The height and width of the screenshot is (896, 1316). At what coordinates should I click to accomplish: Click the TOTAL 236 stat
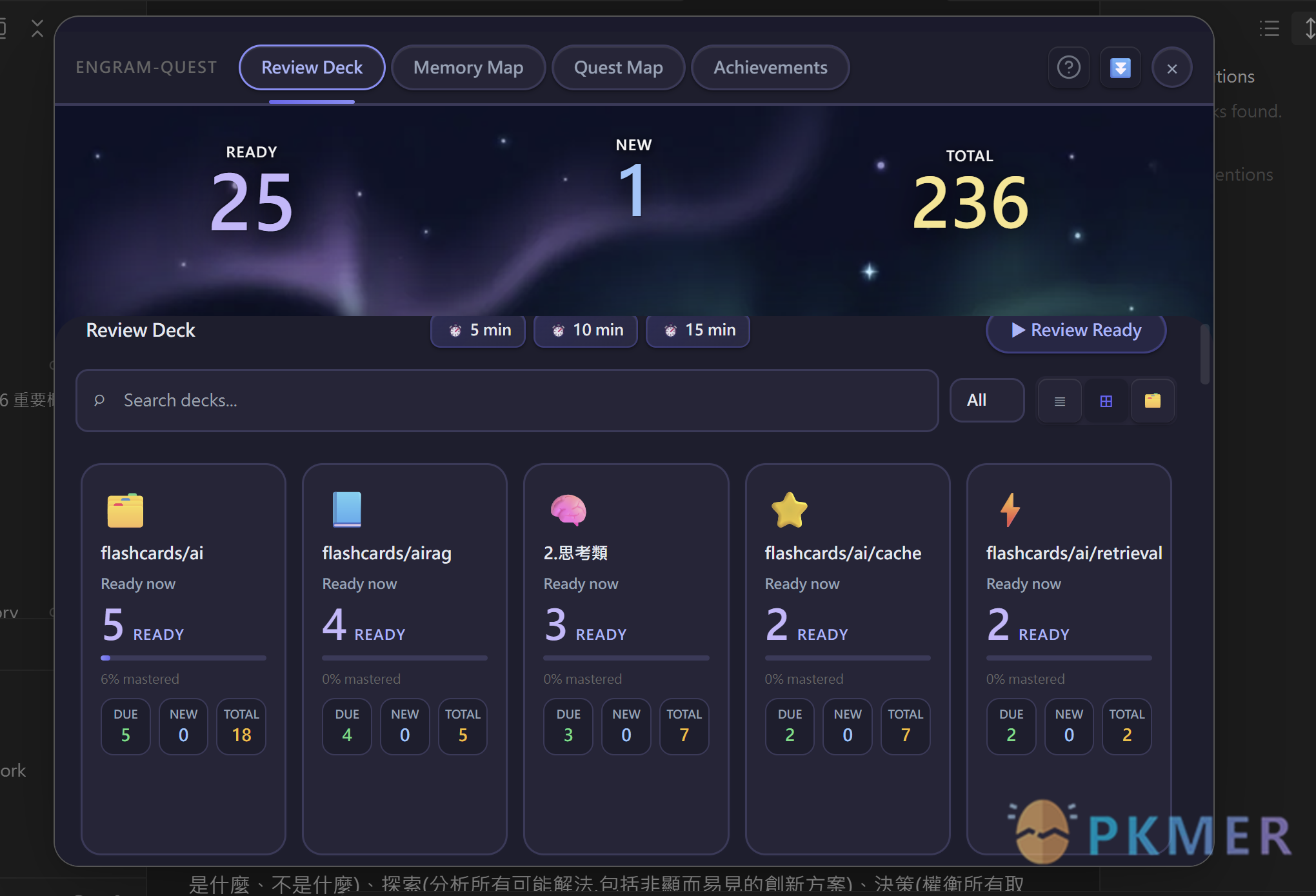coord(970,190)
